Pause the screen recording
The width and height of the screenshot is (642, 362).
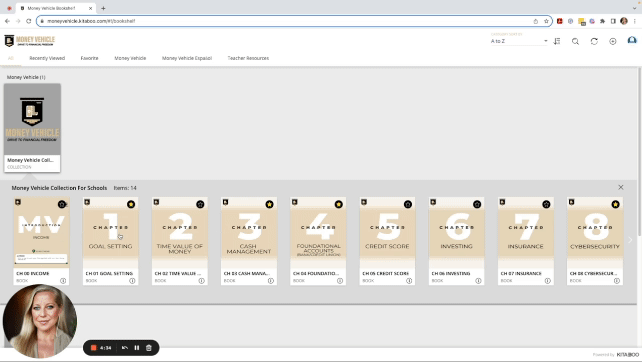[x=137, y=348]
